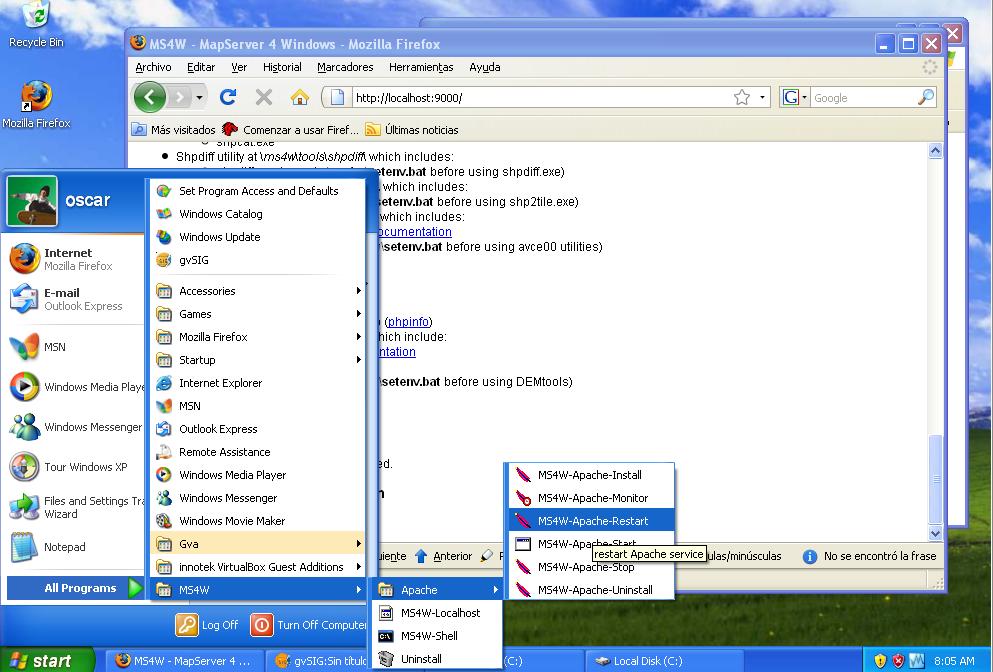
Task: Click the bookmark star in address bar
Action: point(741,97)
